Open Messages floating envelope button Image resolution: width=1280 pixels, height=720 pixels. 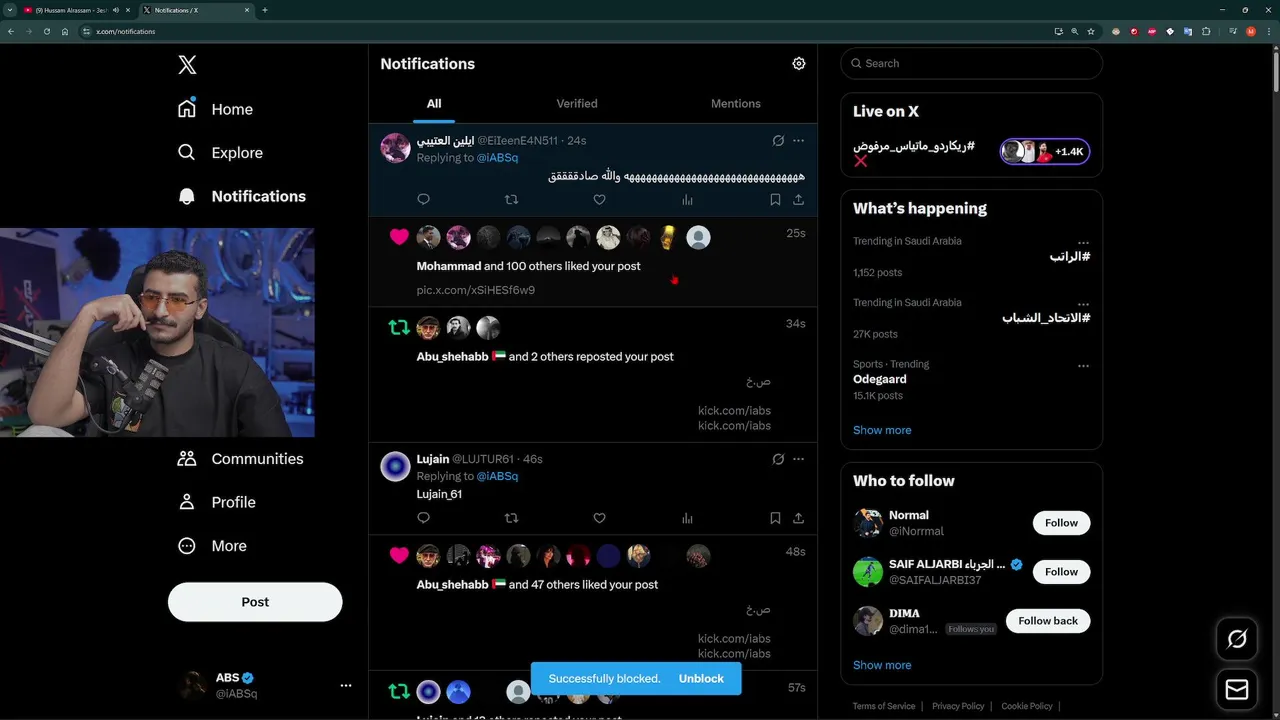click(1237, 690)
